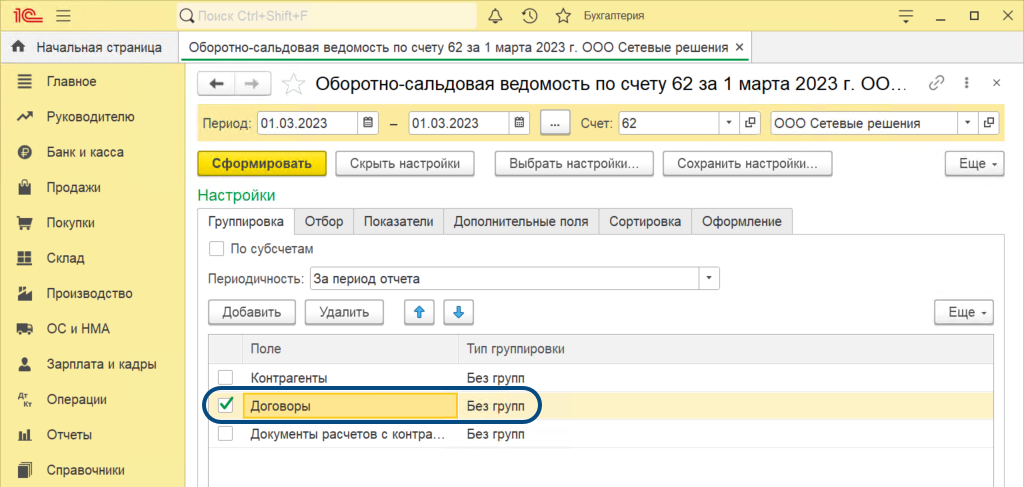
Task: Click the home icon on Начальная страница tab
Action: (x=18, y=47)
